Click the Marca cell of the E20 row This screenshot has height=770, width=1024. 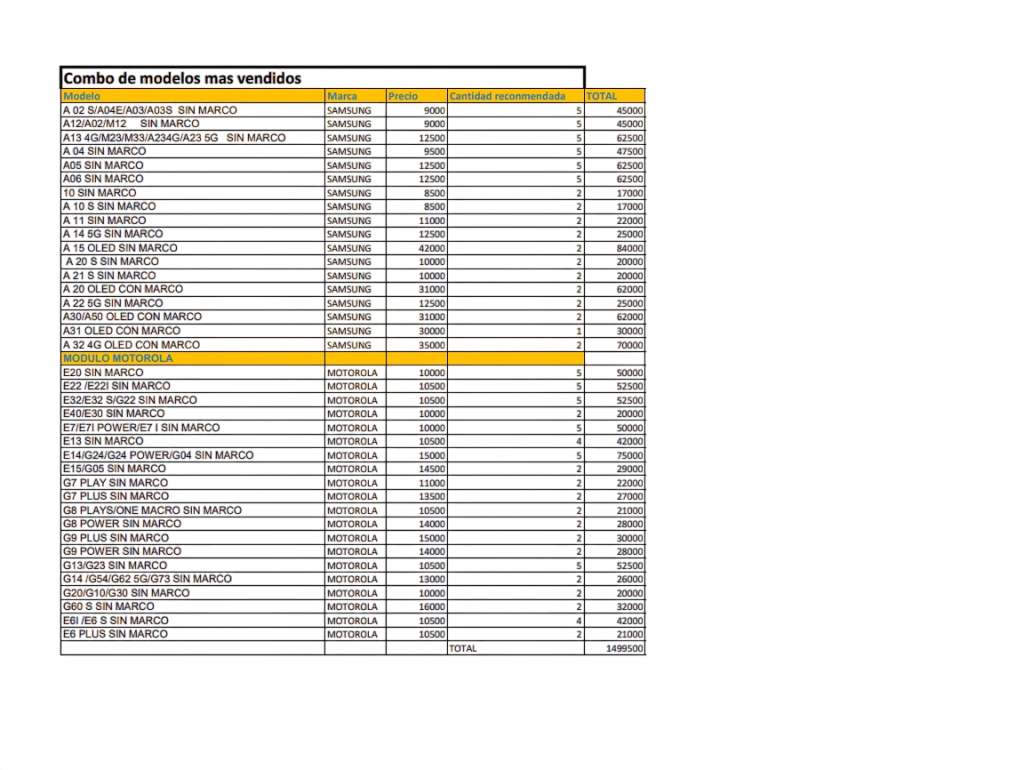pyautogui.click(x=353, y=372)
